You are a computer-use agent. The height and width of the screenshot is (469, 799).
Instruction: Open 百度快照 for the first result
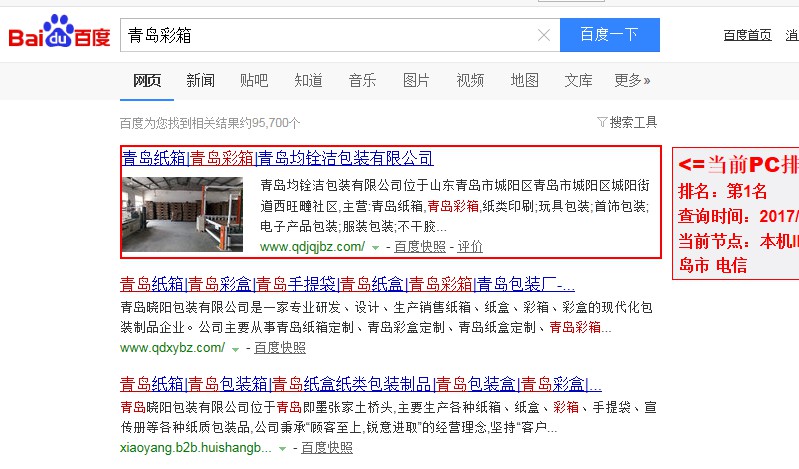[419, 246]
